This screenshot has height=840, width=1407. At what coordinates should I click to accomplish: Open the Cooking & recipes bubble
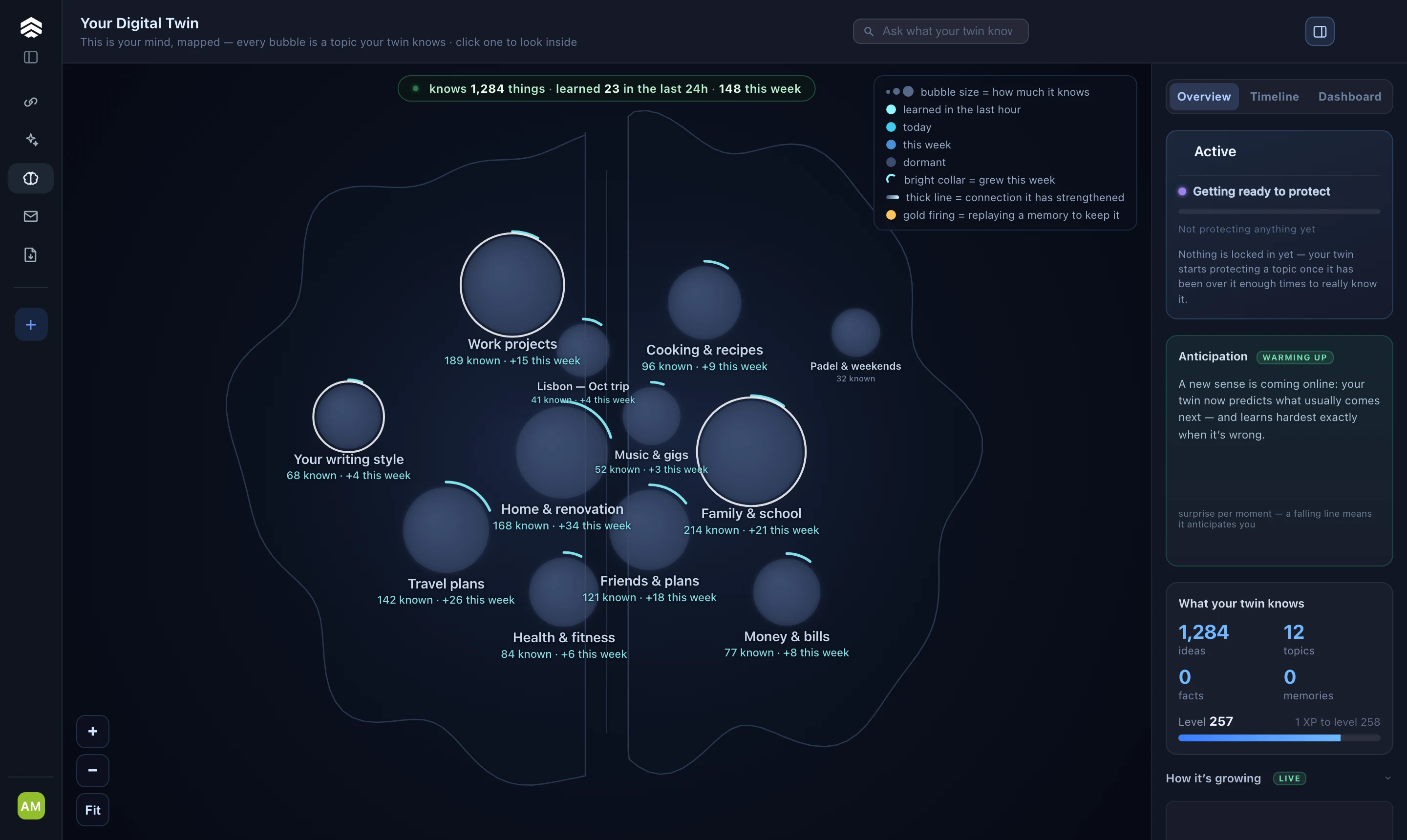click(704, 303)
